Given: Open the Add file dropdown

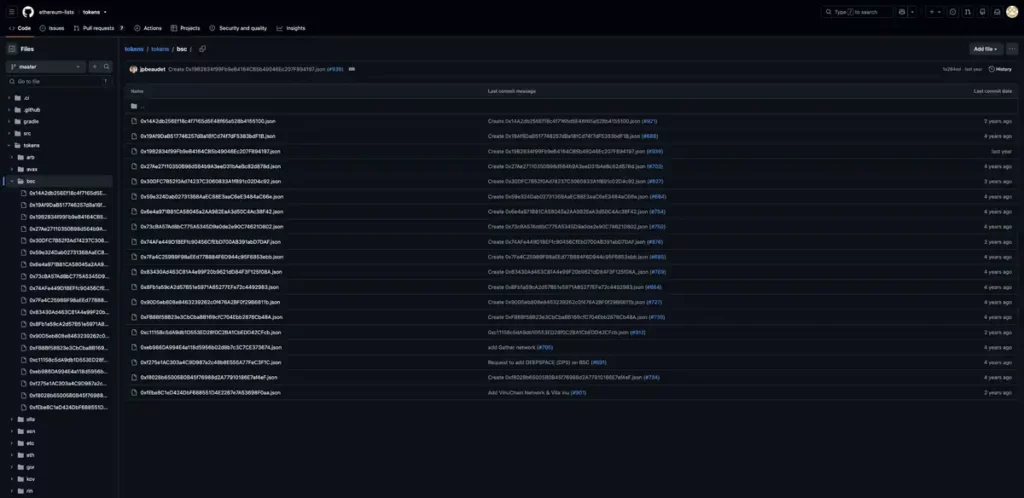Looking at the screenshot, I should pyautogui.click(x=985, y=49).
